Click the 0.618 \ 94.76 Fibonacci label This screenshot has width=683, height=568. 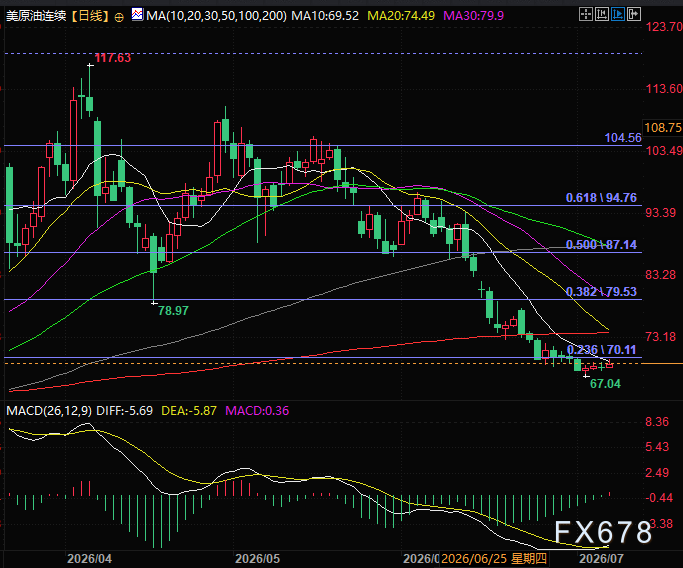click(601, 198)
